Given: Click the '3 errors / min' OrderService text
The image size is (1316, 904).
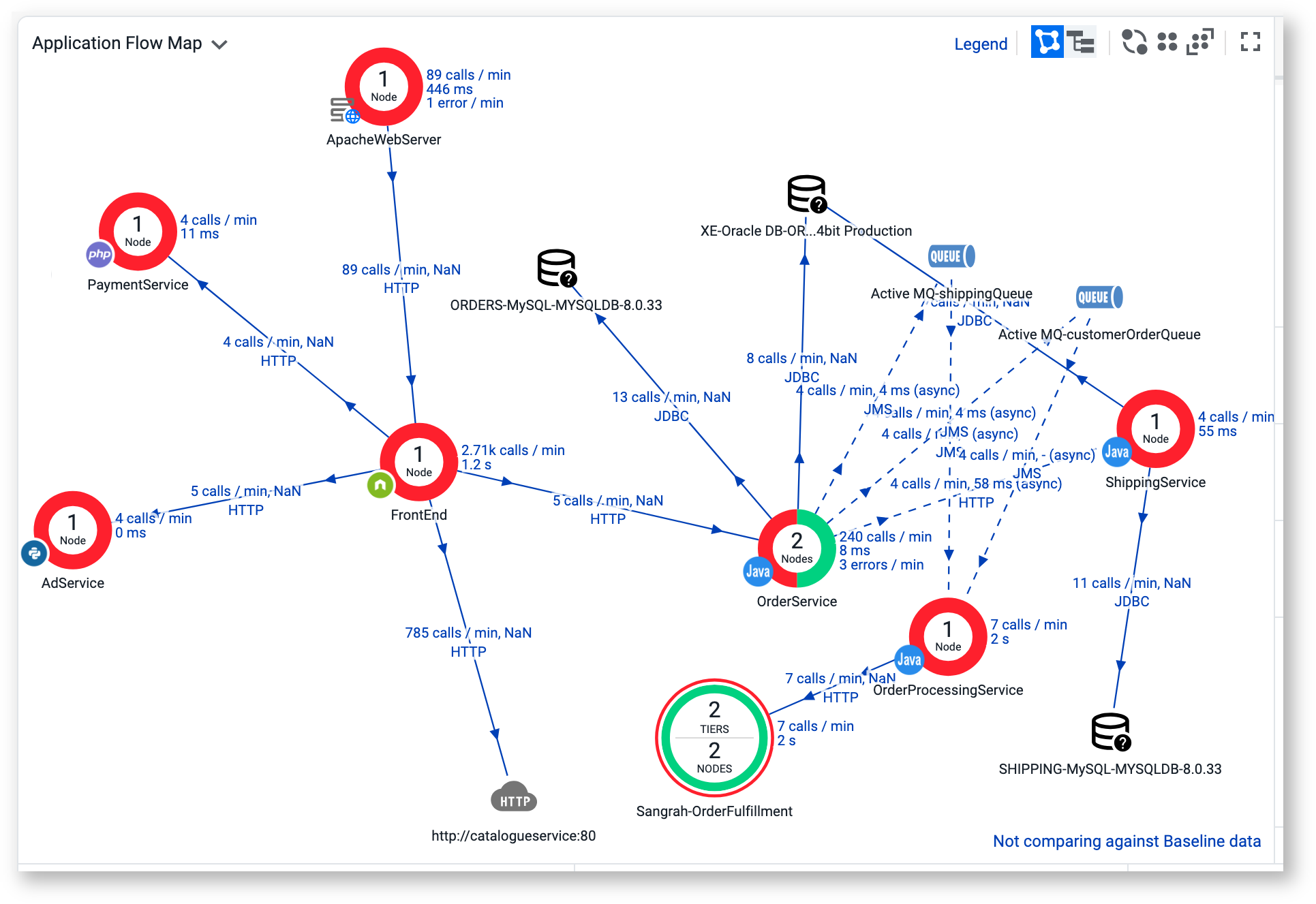Looking at the screenshot, I should pos(881,565).
